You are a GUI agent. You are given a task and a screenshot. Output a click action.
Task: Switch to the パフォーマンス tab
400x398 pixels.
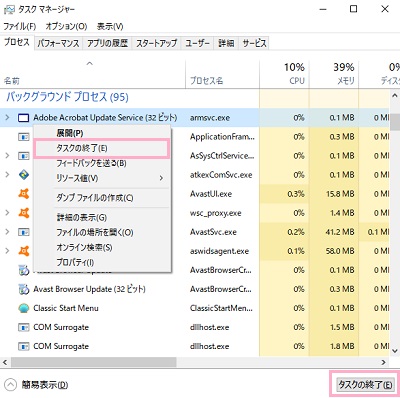pyautogui.click(x=58, y=43)
